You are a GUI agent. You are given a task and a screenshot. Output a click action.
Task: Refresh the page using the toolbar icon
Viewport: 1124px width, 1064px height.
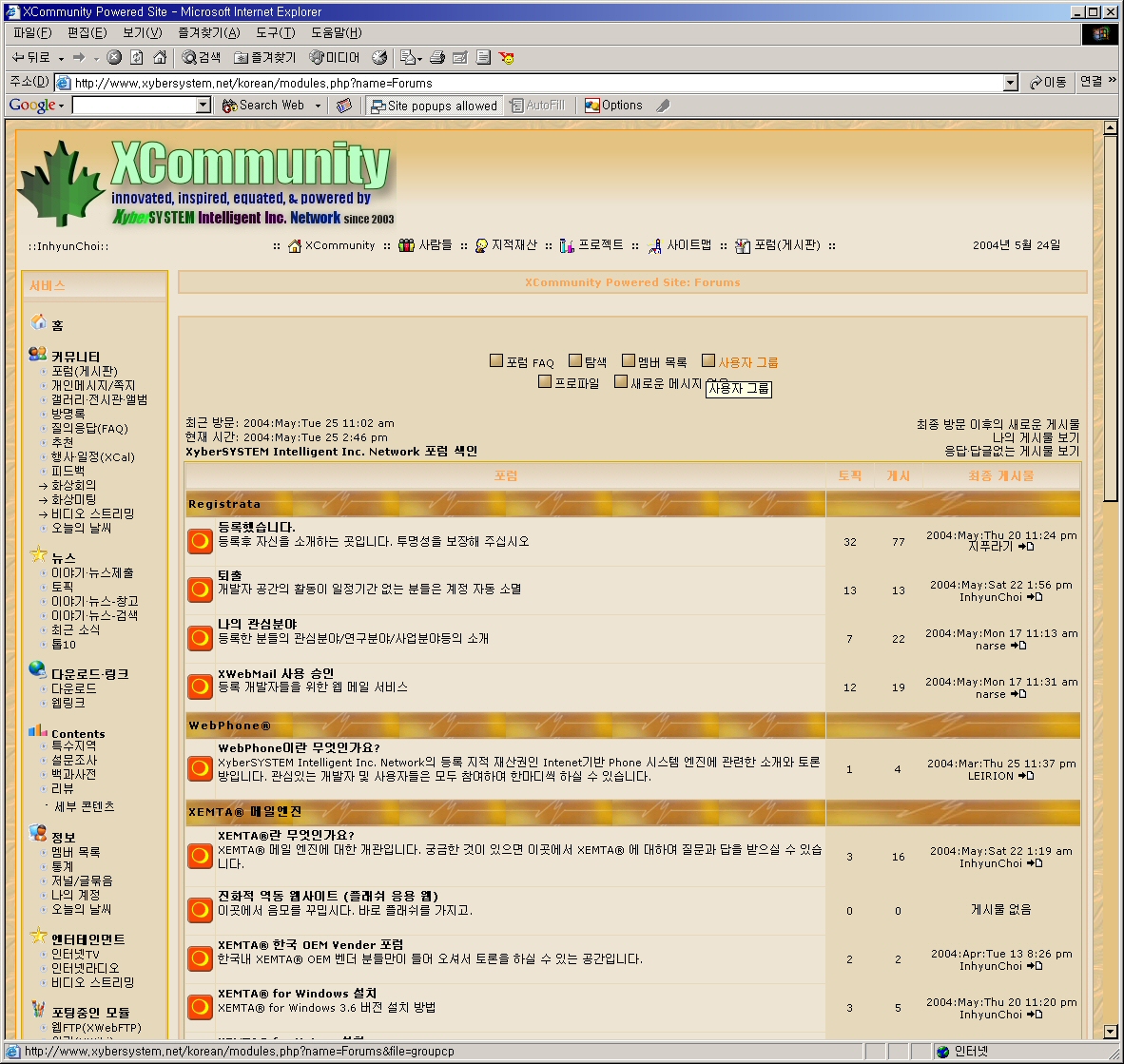(x=137, y=58)
